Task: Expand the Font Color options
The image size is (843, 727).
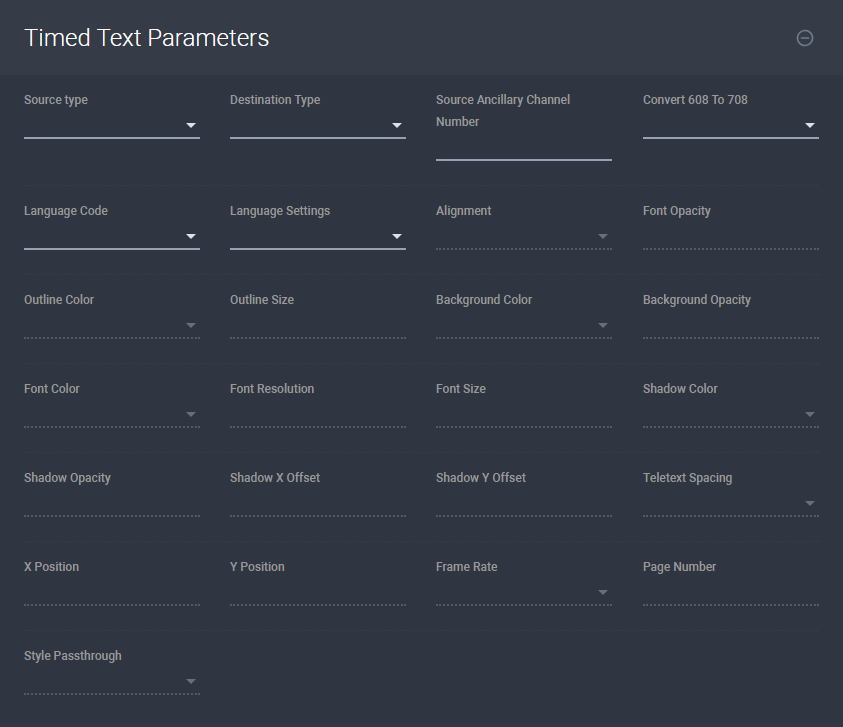Action: click(191, 414)
